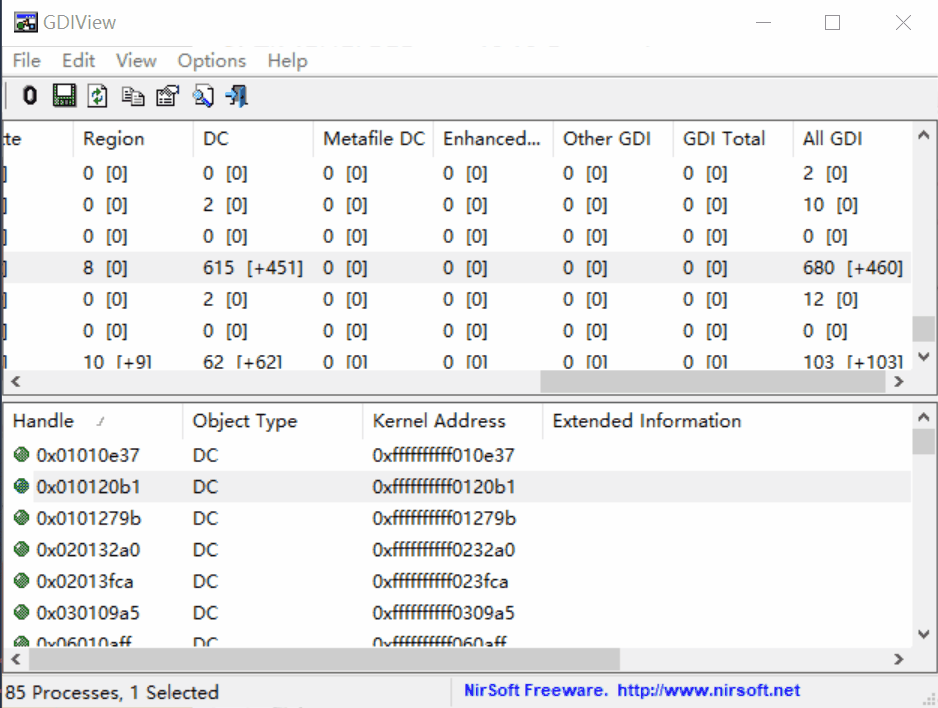Sort by the Handle column header

click(x=42, y=421)
